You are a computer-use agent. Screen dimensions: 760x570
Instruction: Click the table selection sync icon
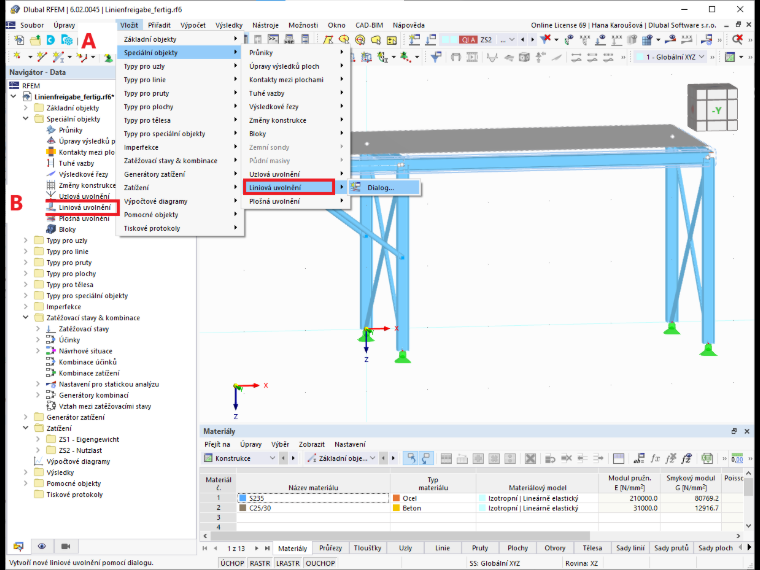[411, 458]
